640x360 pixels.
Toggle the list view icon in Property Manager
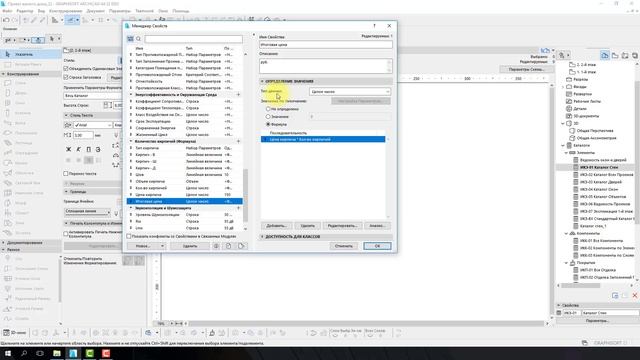pyautogui.click(x=130, y=39)
